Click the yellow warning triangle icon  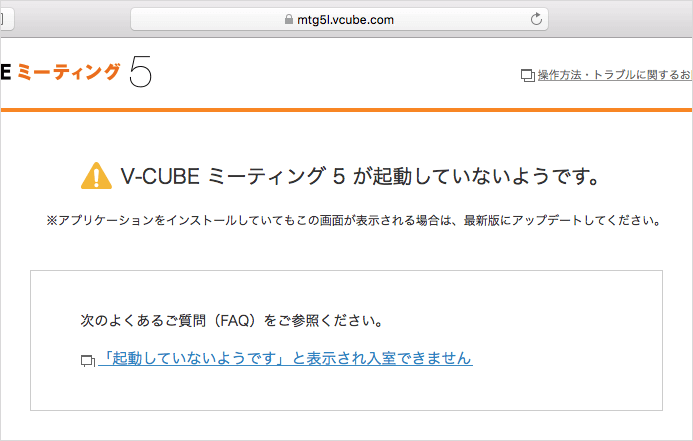(96, 175)
